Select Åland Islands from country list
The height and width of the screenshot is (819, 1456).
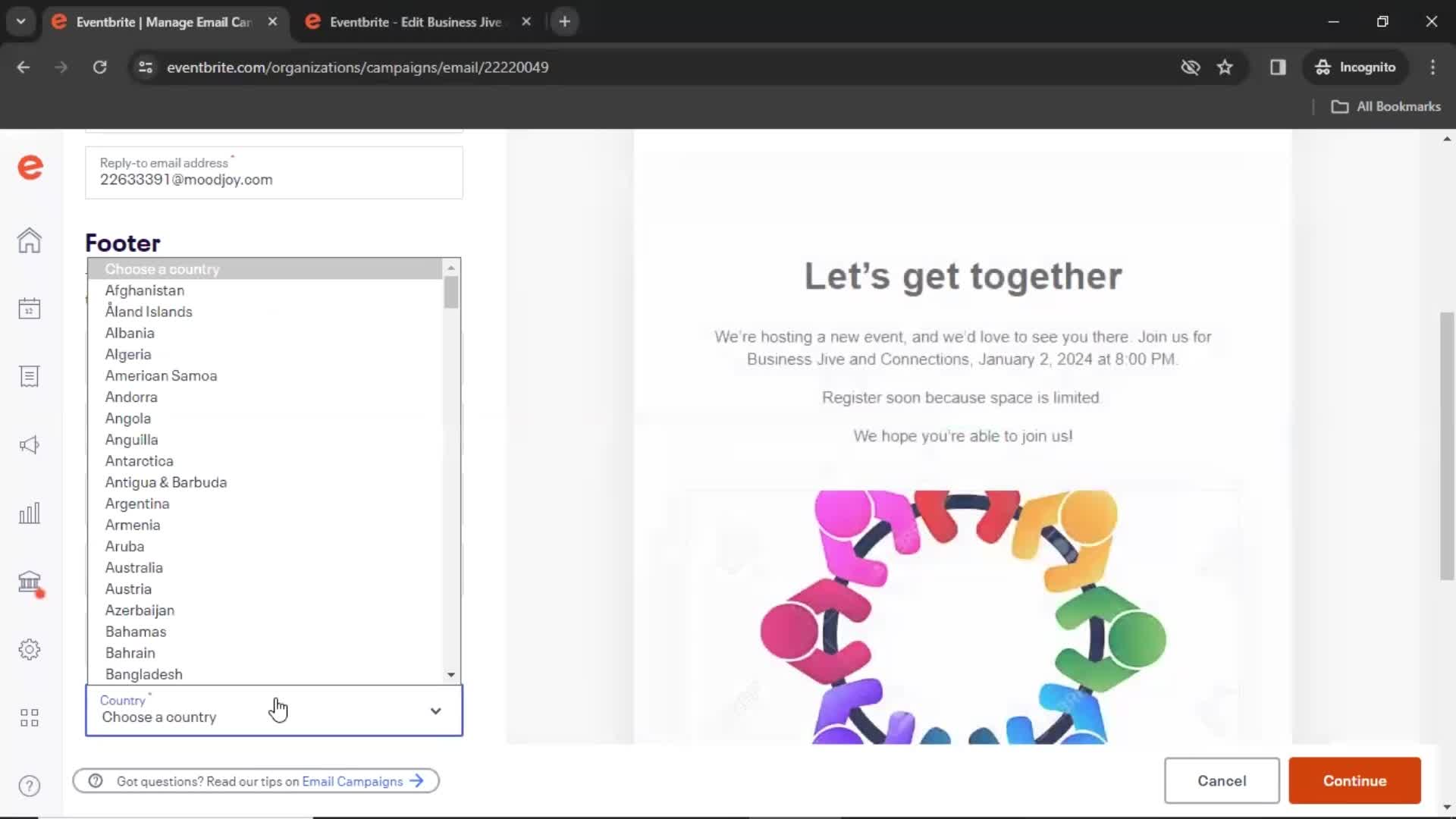click(265, 312)
